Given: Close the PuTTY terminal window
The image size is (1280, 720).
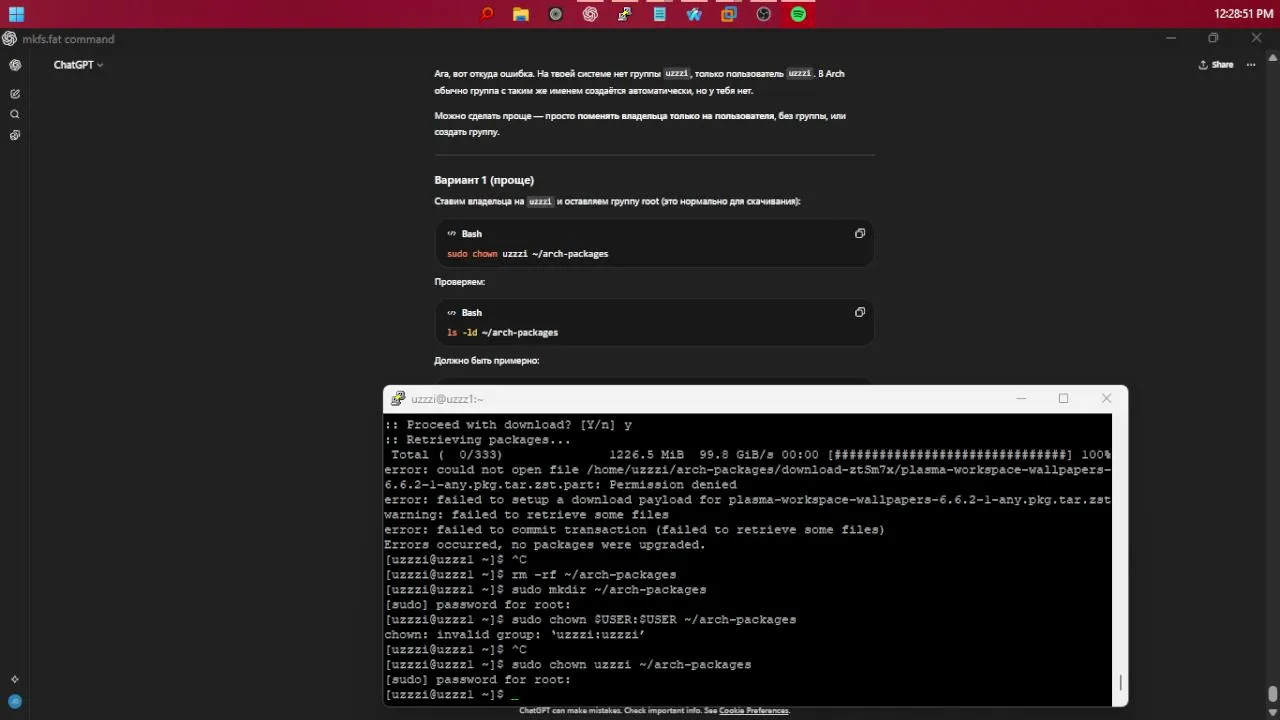Looking at the screenshot, I should pos(1106,398).
